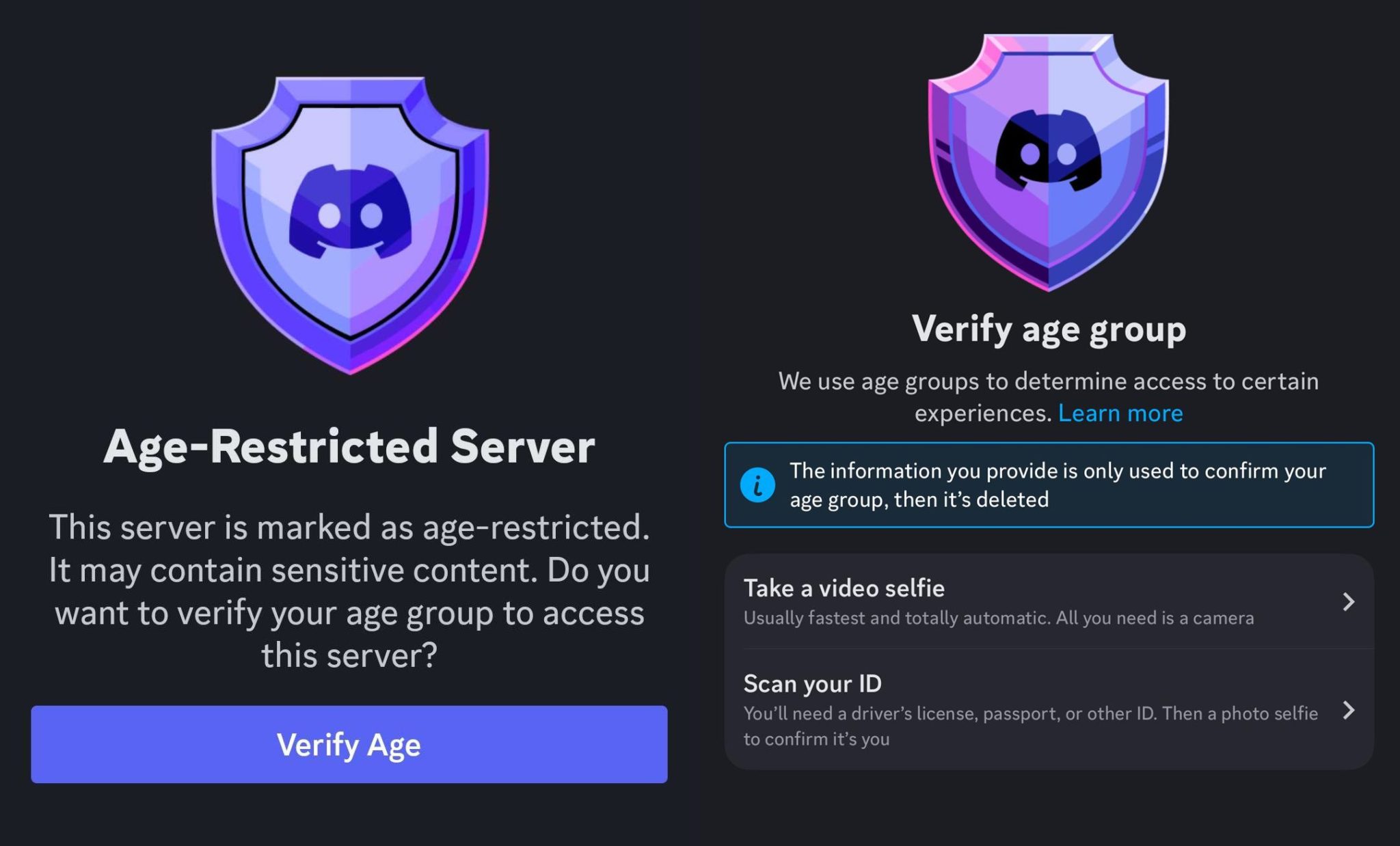
Task: Open the Learn more link
Action: tap(1120, 413)
